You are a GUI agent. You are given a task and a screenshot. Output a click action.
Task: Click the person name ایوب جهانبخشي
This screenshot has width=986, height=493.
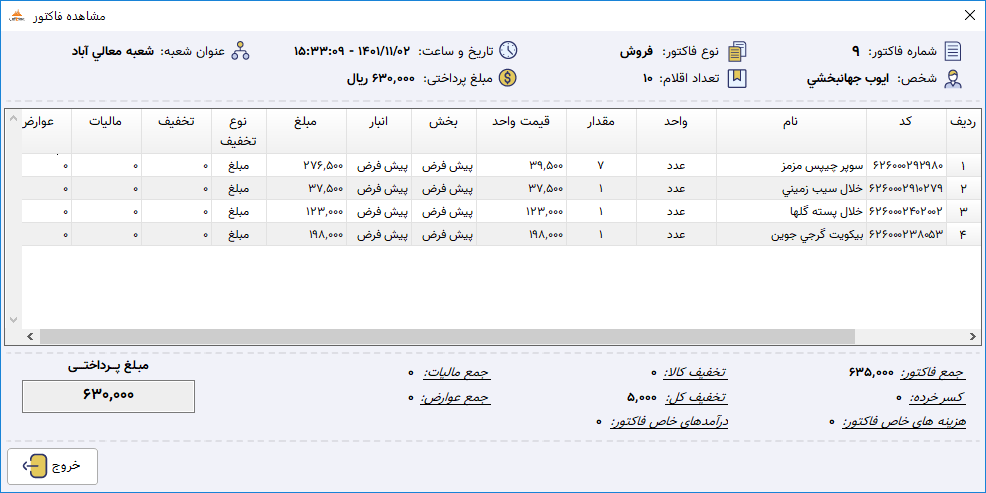tap(849, 79)
